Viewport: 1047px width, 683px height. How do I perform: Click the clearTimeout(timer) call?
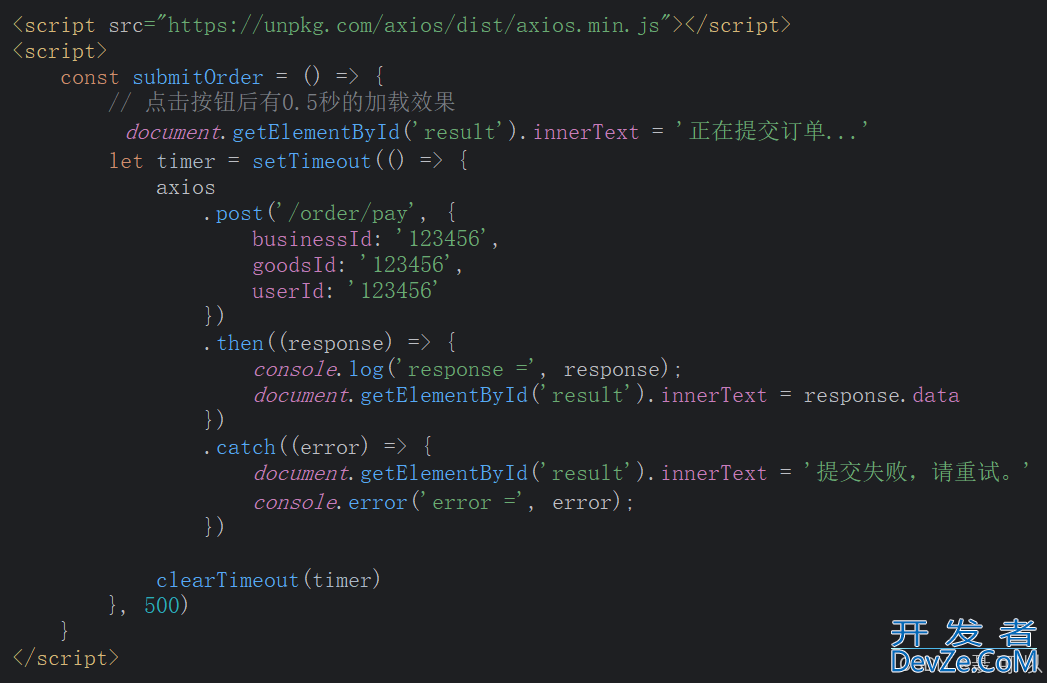click(268, 580)
